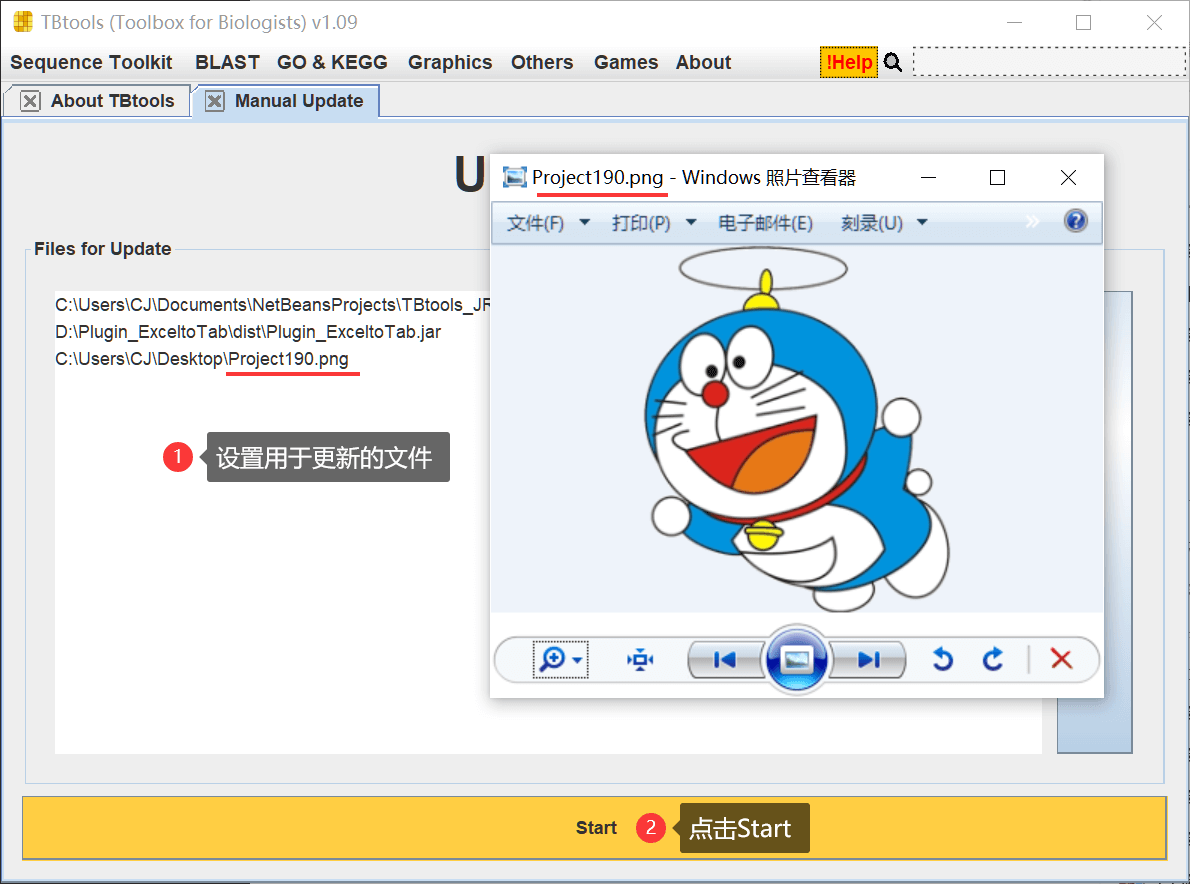The image size is (1190, 884).
Task: Open the 文件(F) menu in photo viewer
Action: click(x=548, y=223)
